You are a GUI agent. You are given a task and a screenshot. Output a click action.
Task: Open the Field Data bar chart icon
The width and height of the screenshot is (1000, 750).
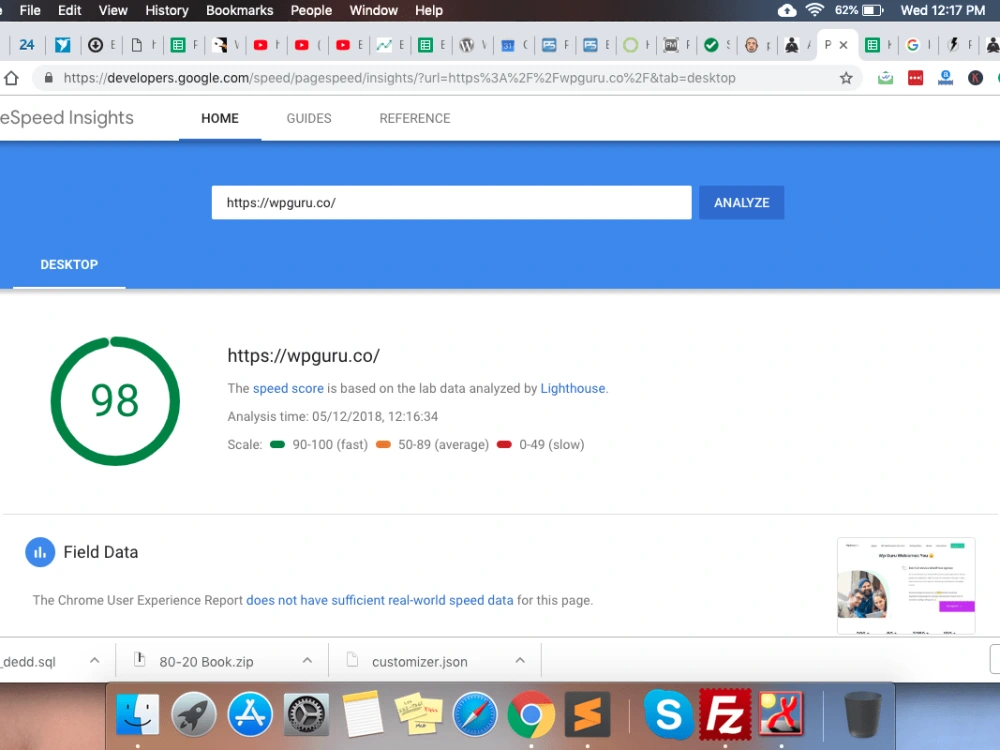click(x=40, y=552)
